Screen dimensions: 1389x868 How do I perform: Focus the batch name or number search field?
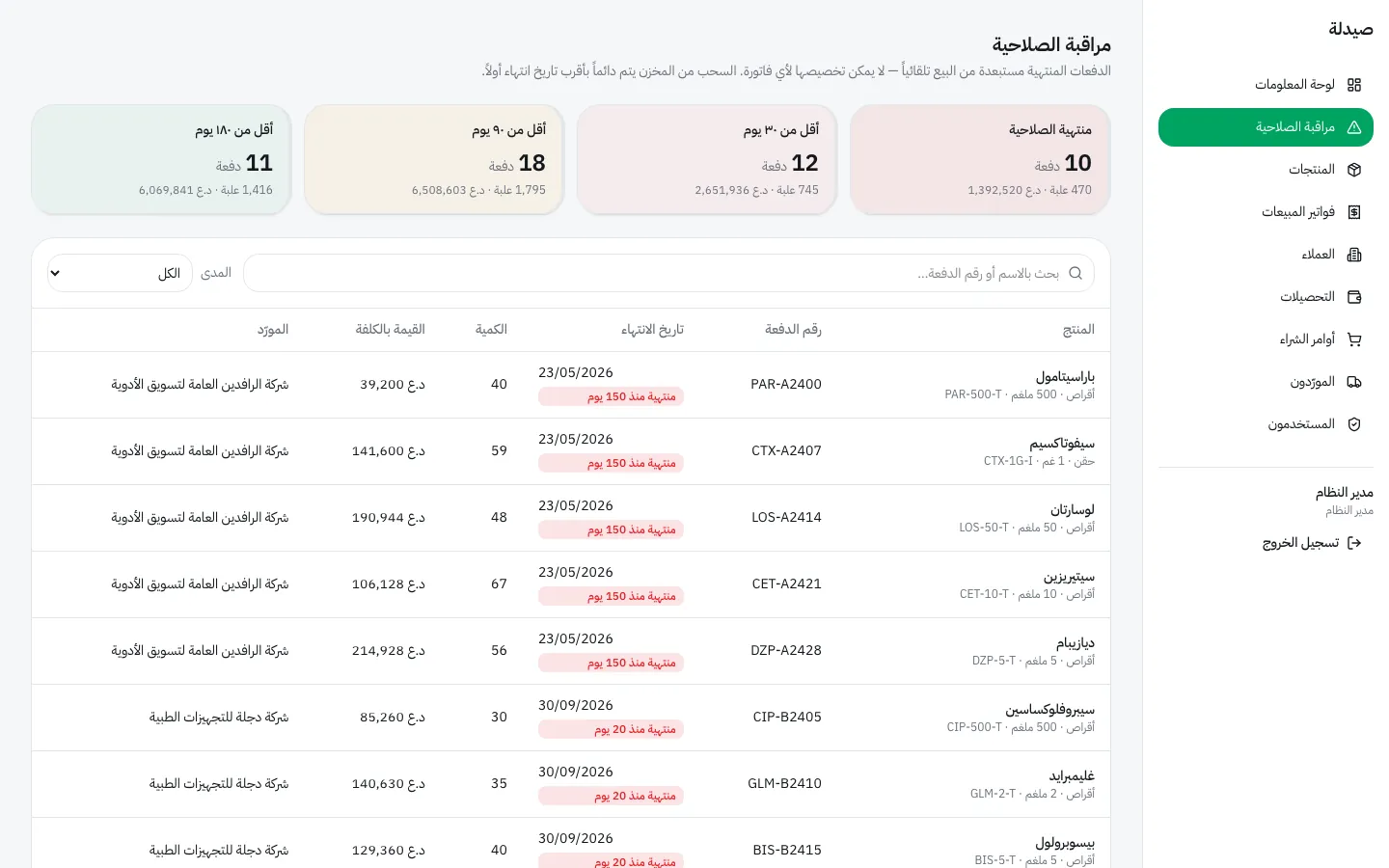pyautogui.click(x=668, y=273)
